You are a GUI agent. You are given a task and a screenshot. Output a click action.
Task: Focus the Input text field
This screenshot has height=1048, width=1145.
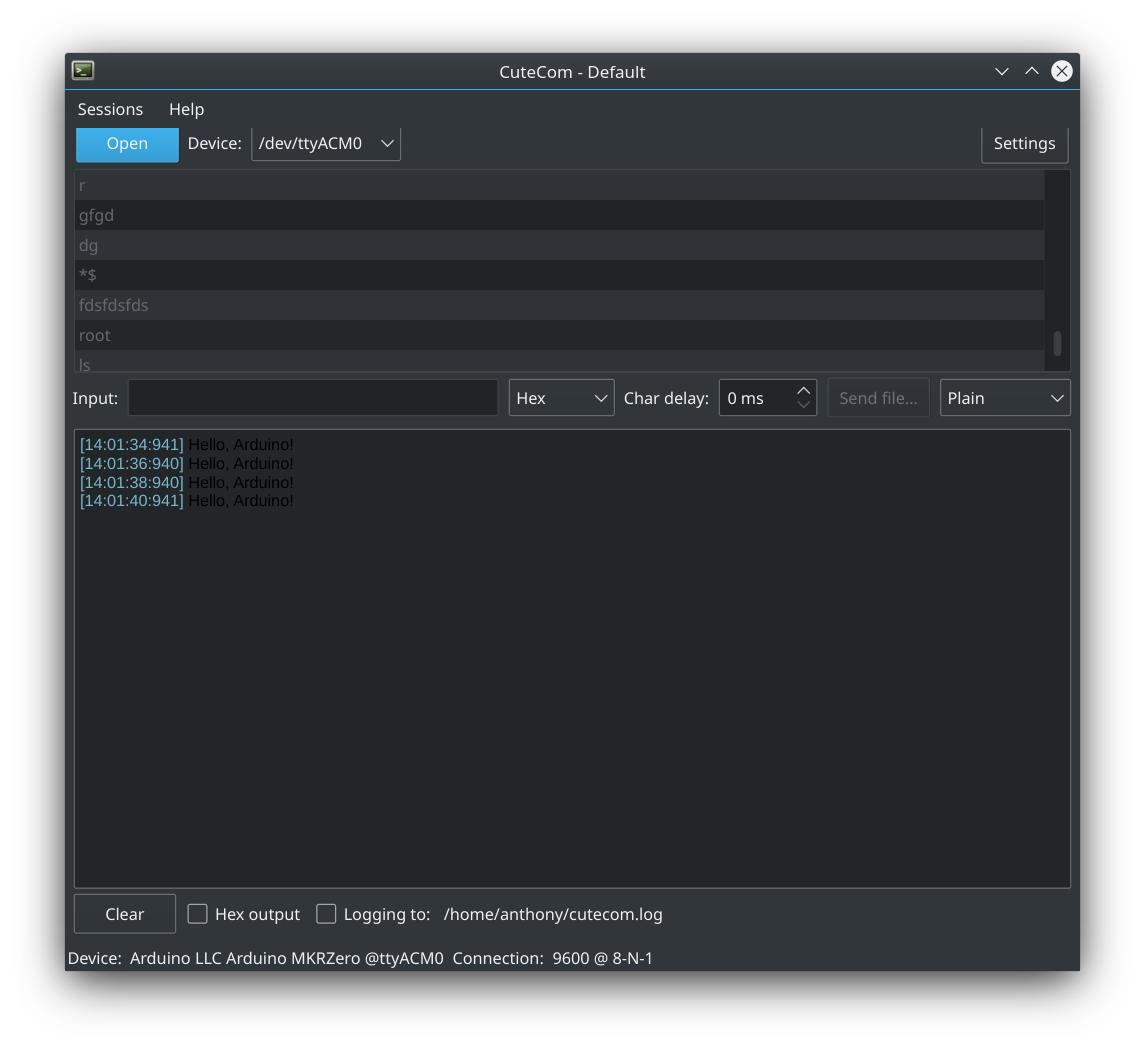coord(313,398)
